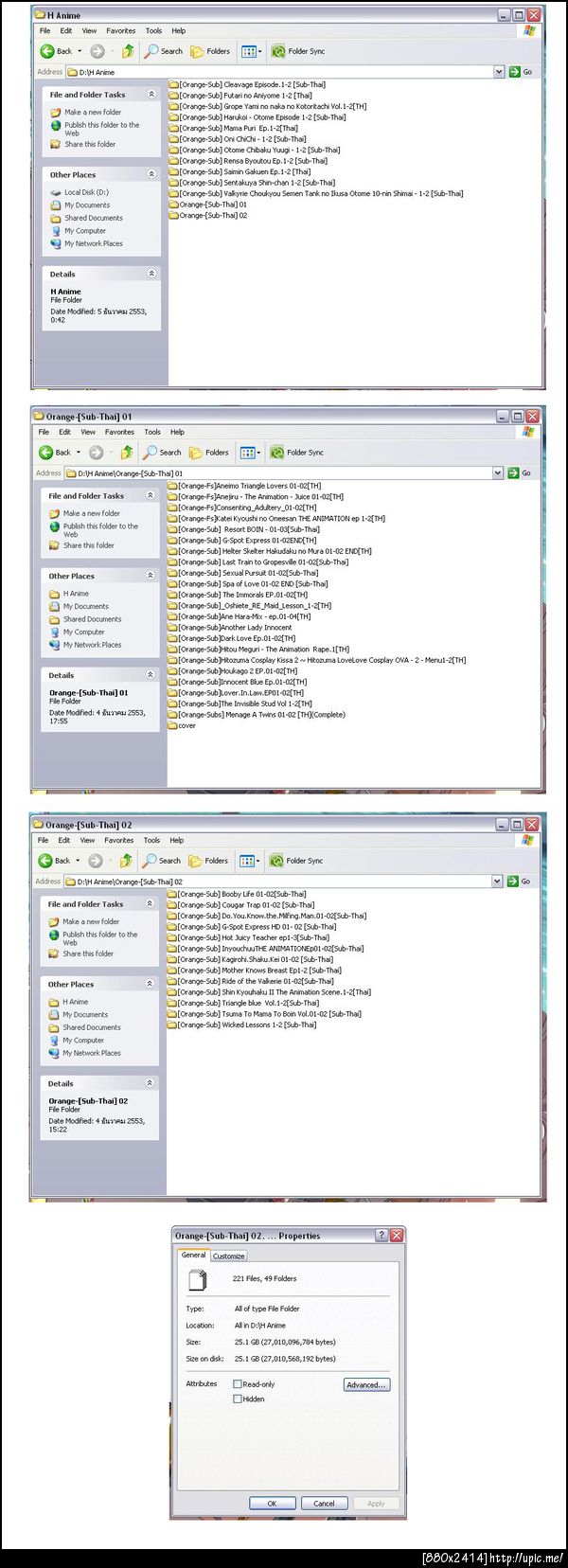
Task: Open Views dropdown in H Anime window
Action: (x=250, y=51)
